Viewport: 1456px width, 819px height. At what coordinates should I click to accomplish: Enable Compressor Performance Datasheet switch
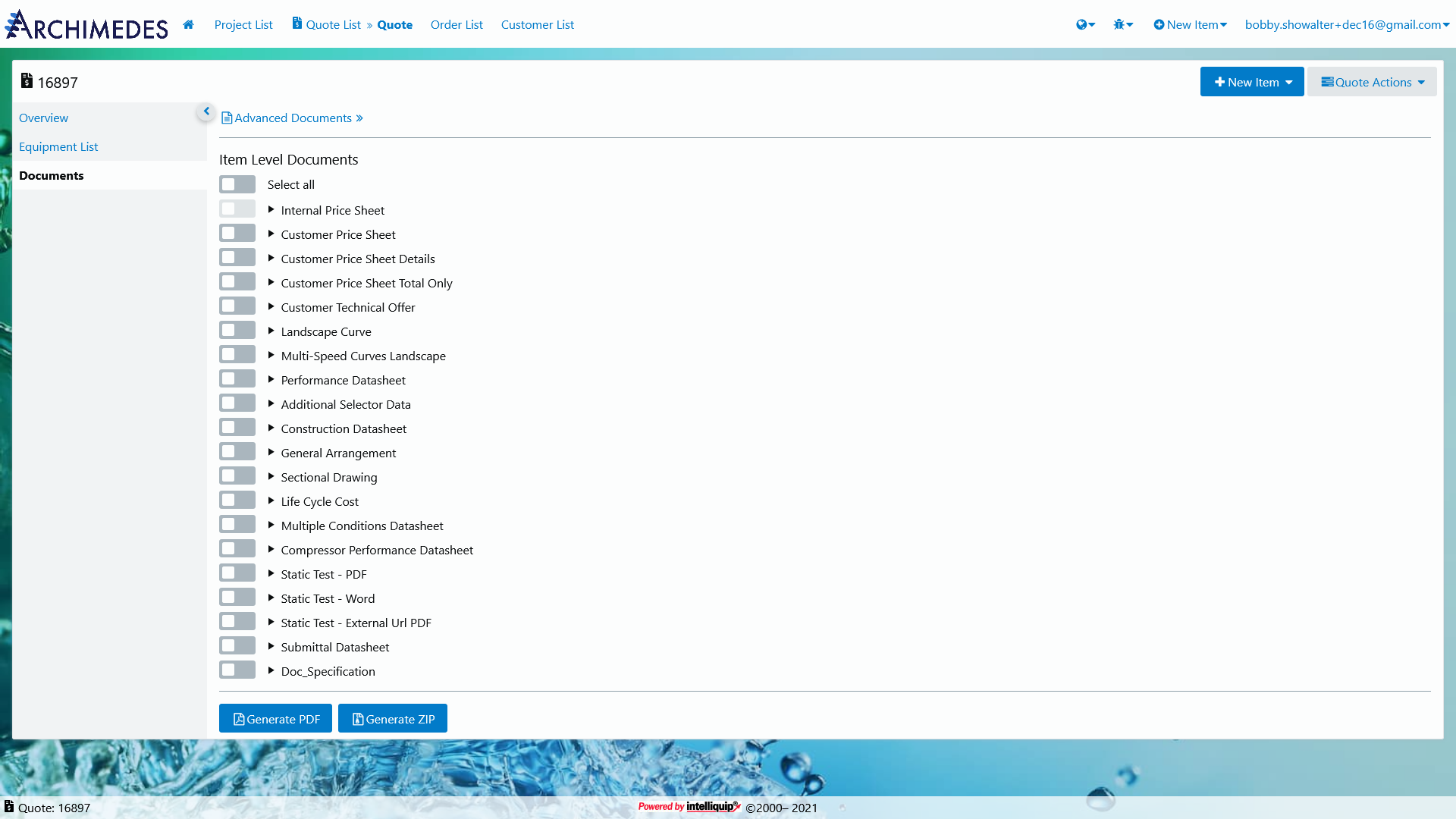(237, 548)
